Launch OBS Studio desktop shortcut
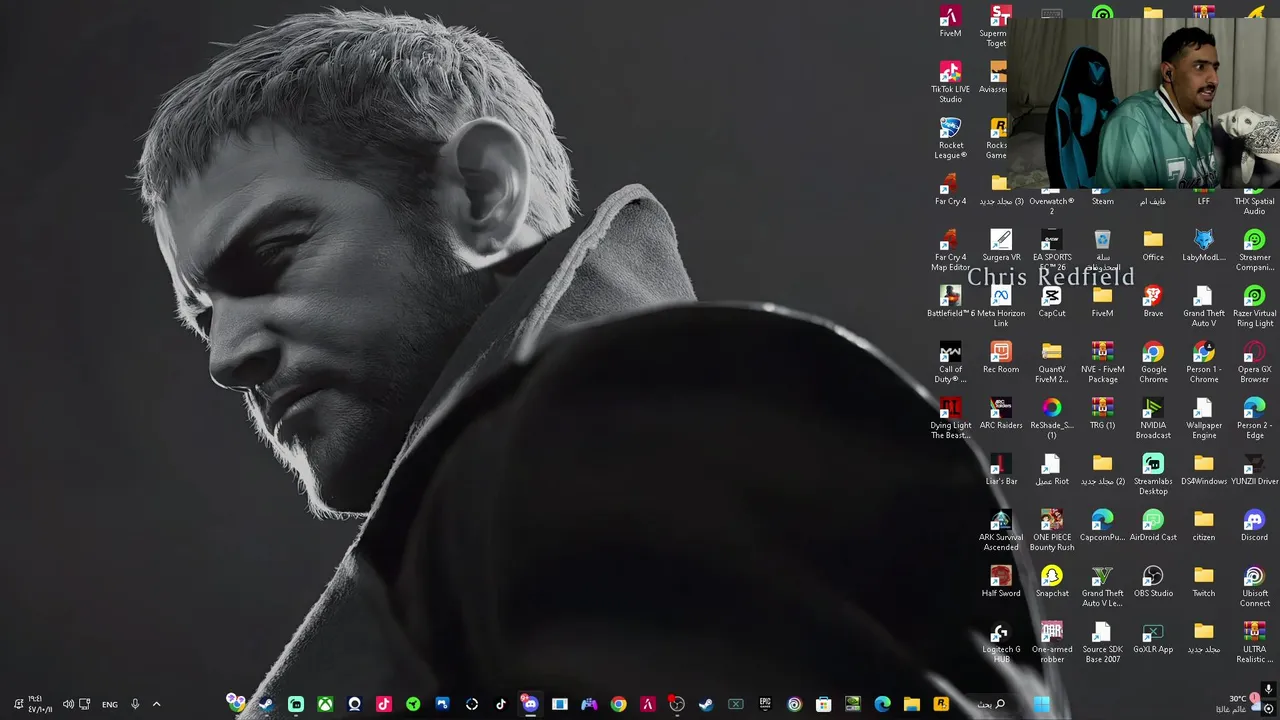Screen dimensions: 1280x720 pyautogui.click(x=1153, y=581)
